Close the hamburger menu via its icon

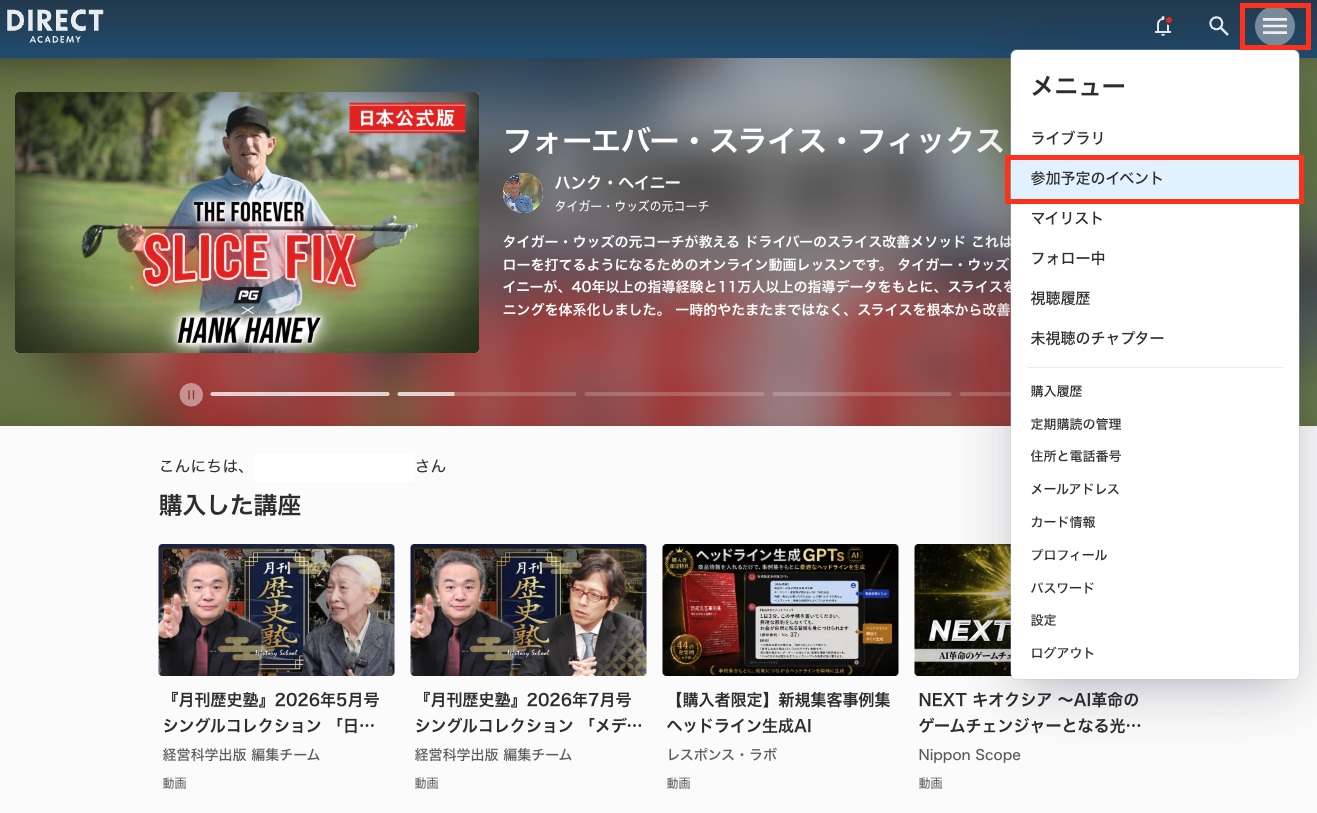pyautogui.click(x=1275, y=26)
